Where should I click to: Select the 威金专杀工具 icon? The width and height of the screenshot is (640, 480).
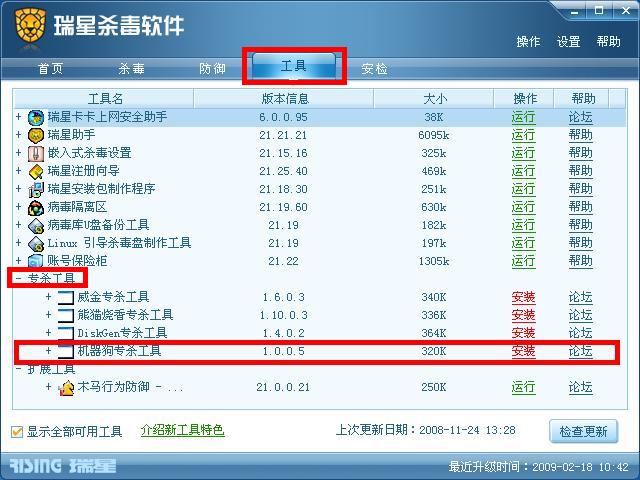pyautogui.click(x=66, y=297)
